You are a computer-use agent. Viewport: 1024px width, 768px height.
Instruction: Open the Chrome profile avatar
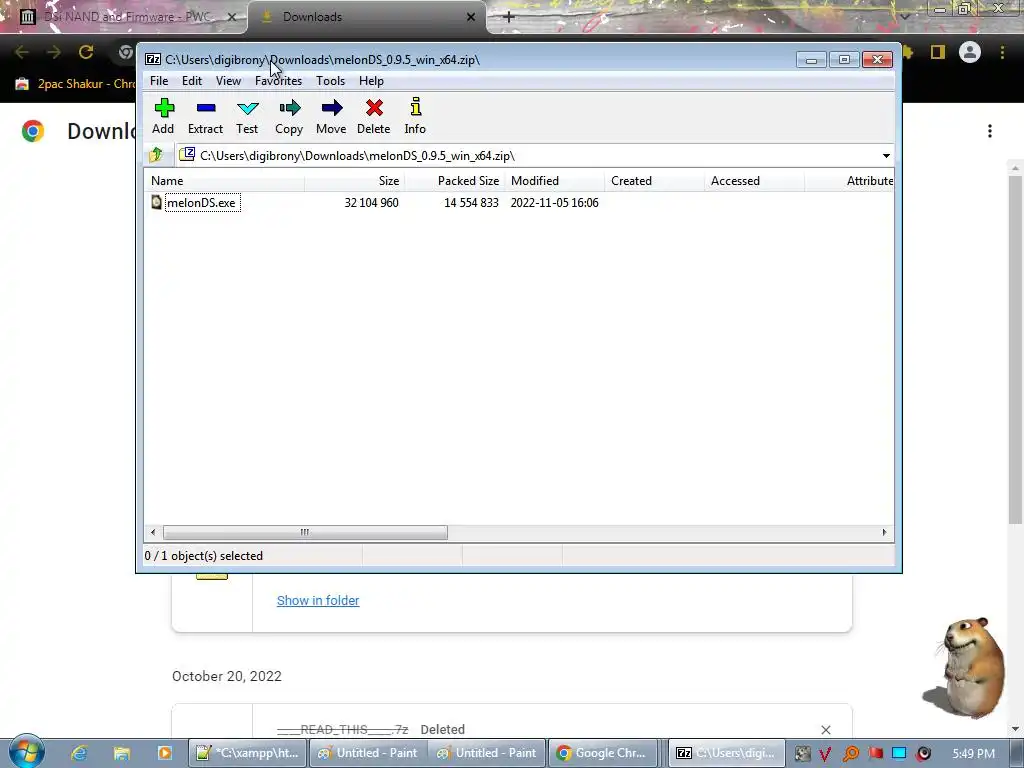point(970,52)
